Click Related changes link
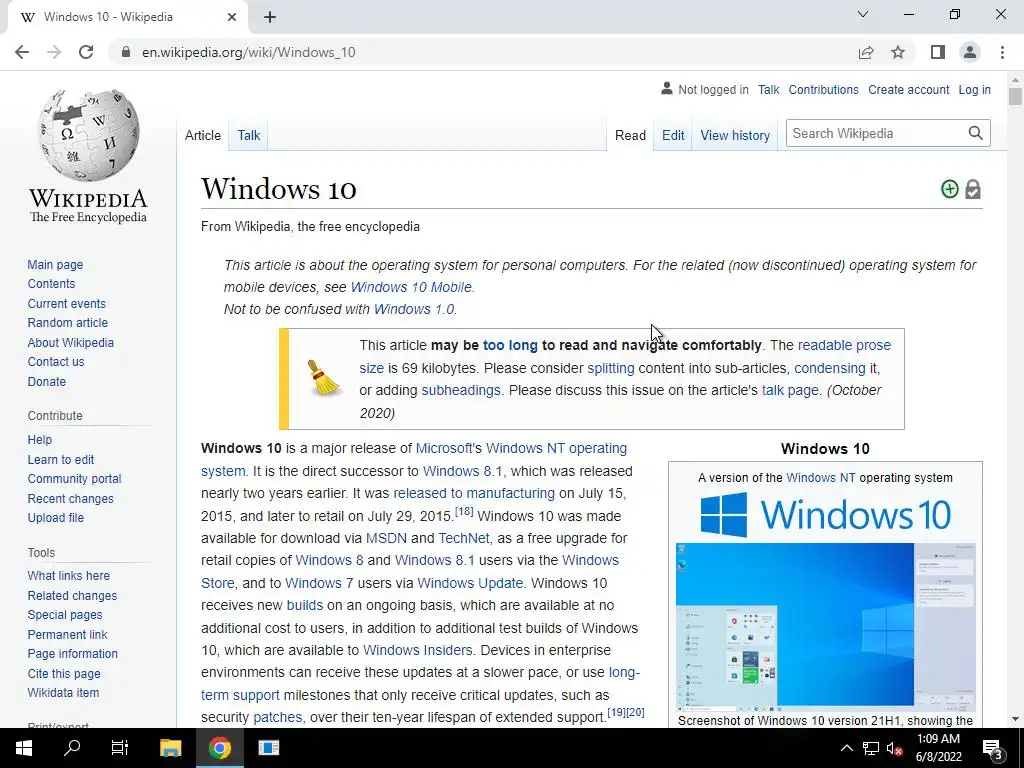Screen dimensions: 1024x768 (72, 596)
